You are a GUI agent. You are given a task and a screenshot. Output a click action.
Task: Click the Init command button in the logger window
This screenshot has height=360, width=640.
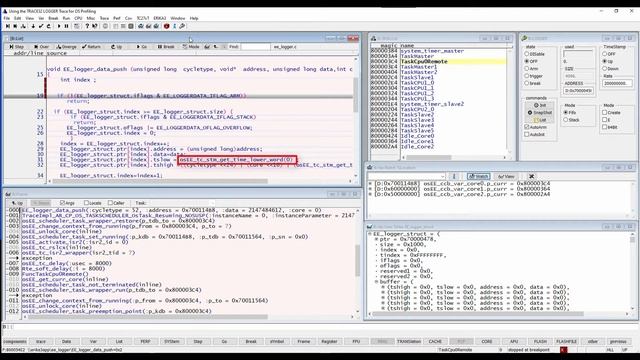pyautogui.click(x=540, y=105)
